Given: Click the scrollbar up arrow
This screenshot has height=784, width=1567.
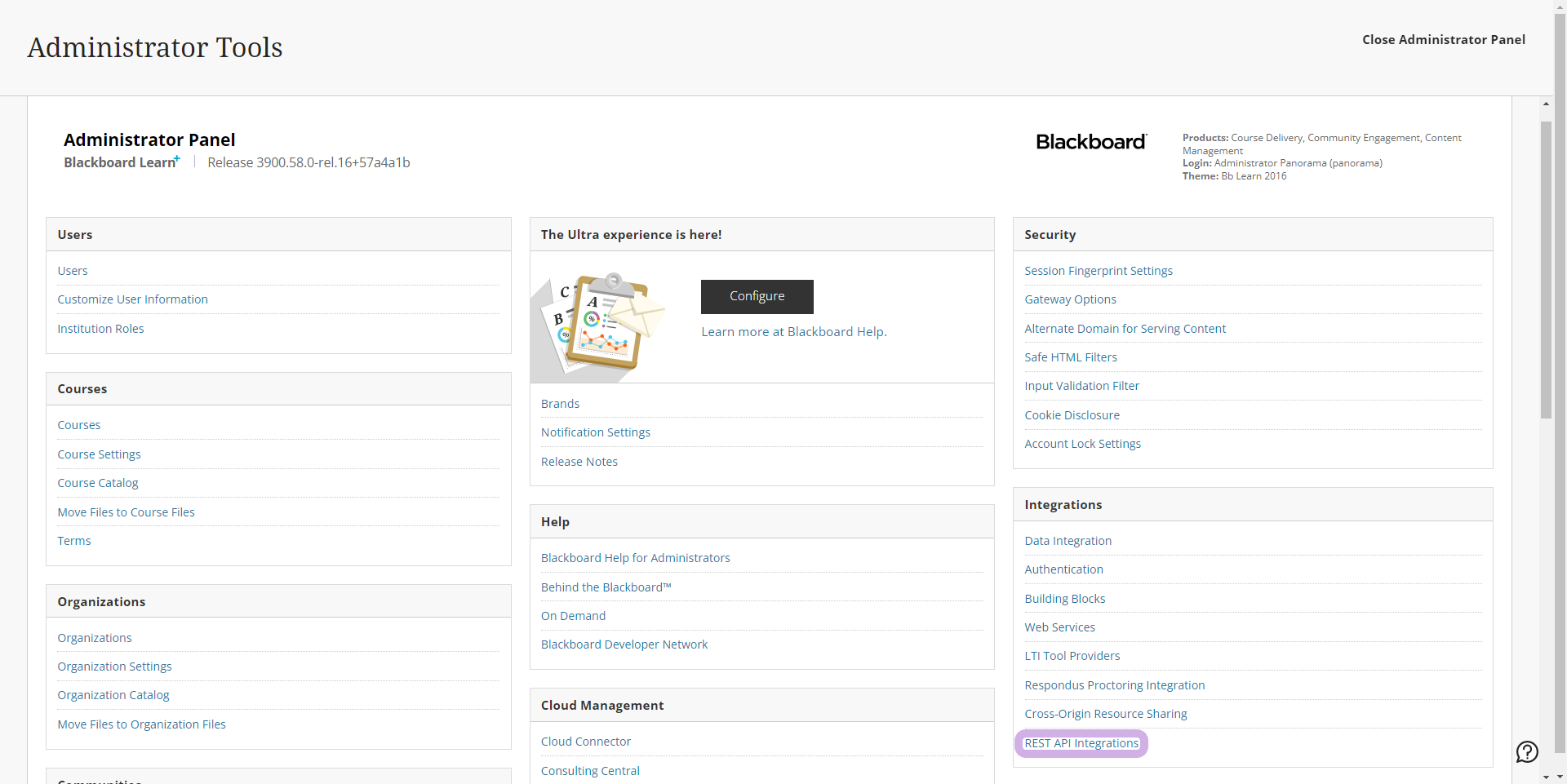Looking at the screenshot, I should [x=1546, y=104].
